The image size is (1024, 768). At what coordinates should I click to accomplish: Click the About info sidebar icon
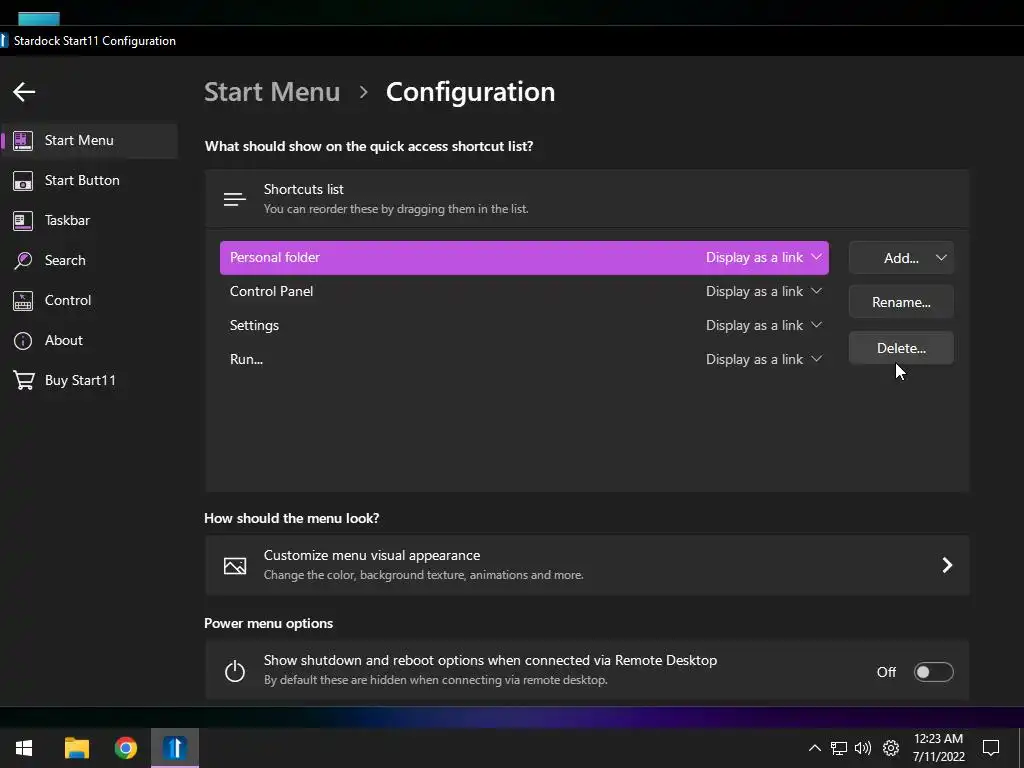click(23, 341)
